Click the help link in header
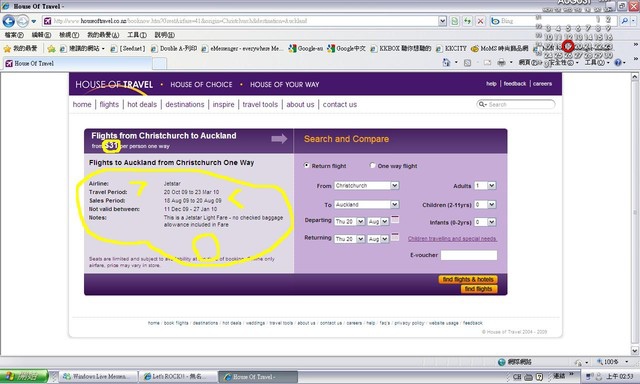 [x=491, y=84]
